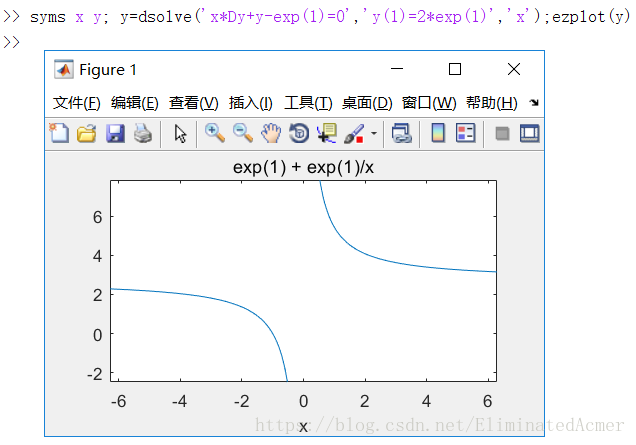Click the x axis label
This screenshot has height=445, width=636.
[303, 426]
